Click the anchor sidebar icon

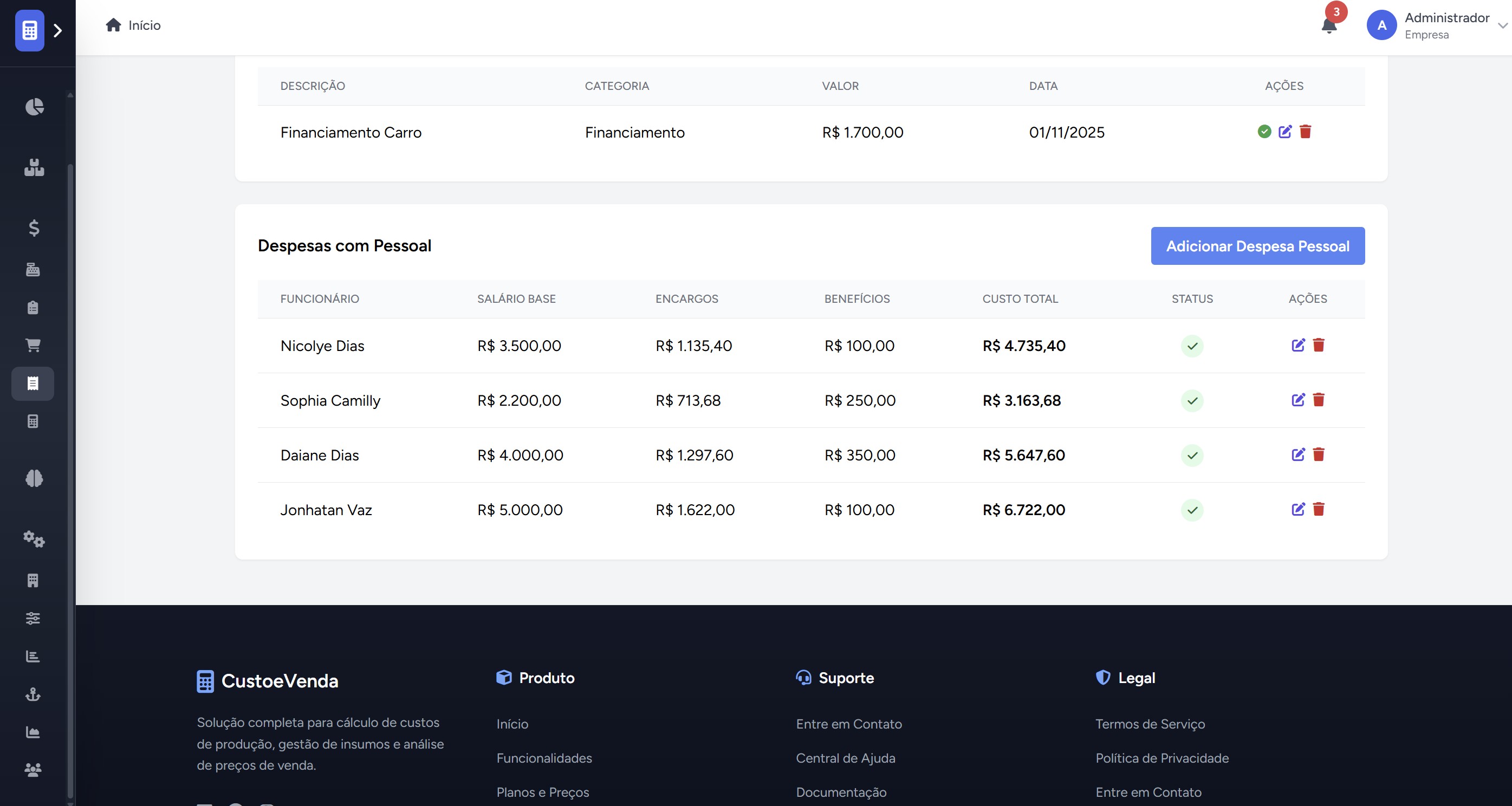33,694
